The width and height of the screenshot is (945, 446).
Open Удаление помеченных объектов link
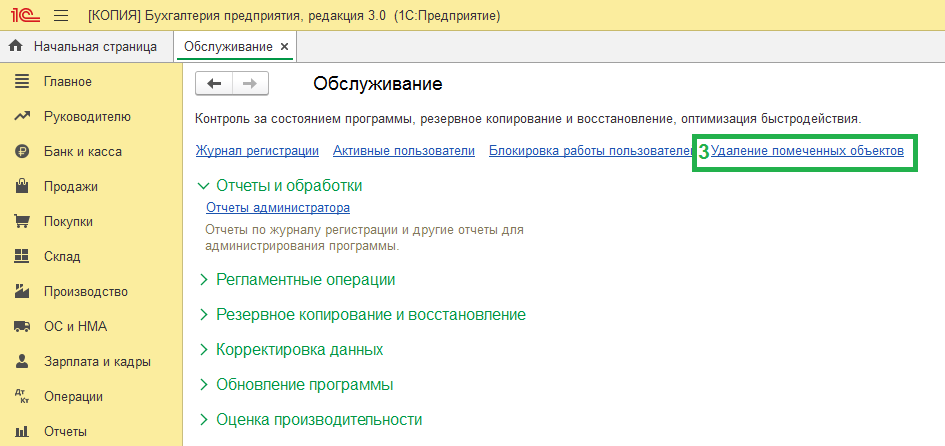click(808, 151)
